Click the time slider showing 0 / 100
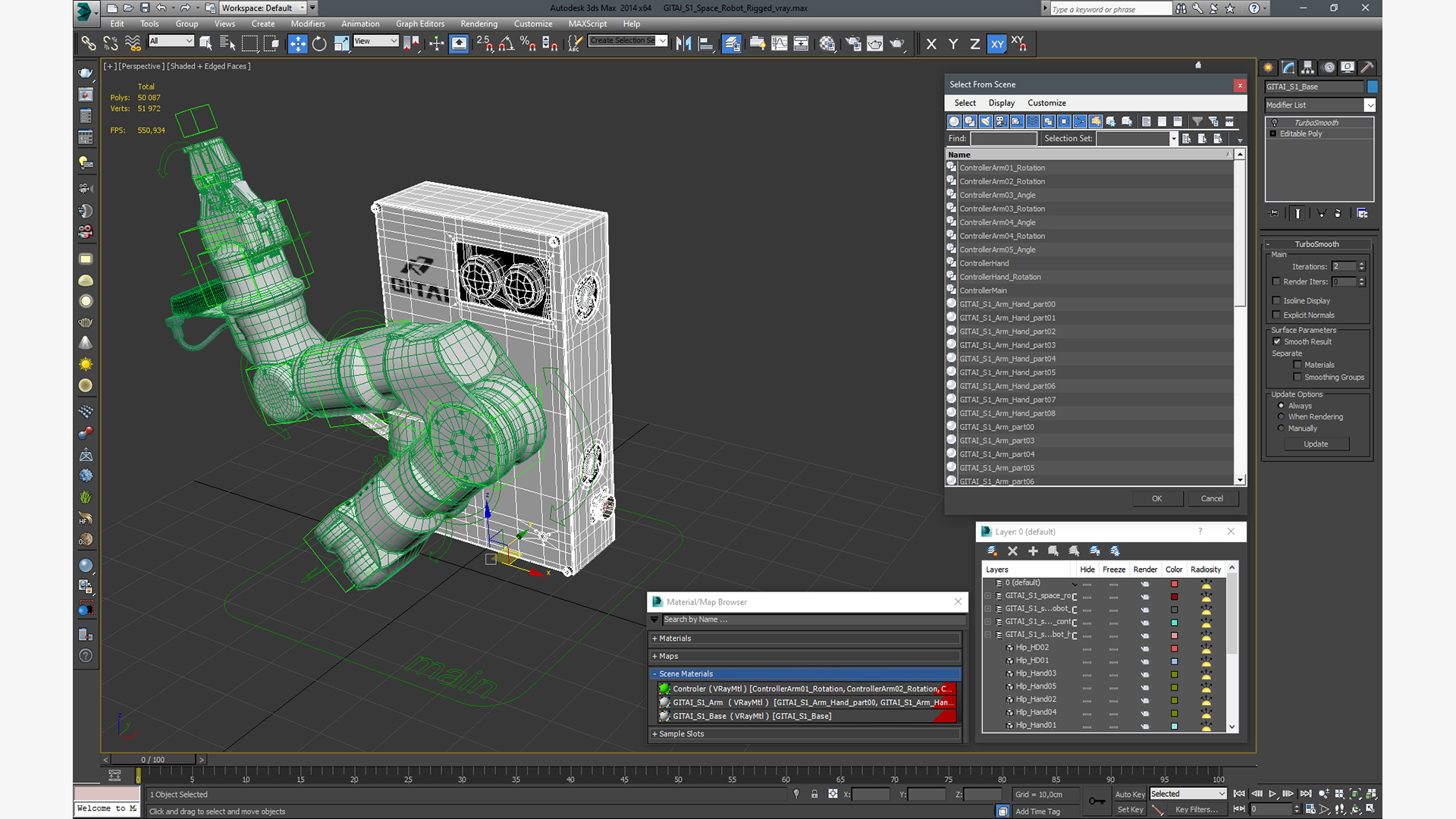The height and width of the screenshot is (819, 1456). tap(153, 760)
